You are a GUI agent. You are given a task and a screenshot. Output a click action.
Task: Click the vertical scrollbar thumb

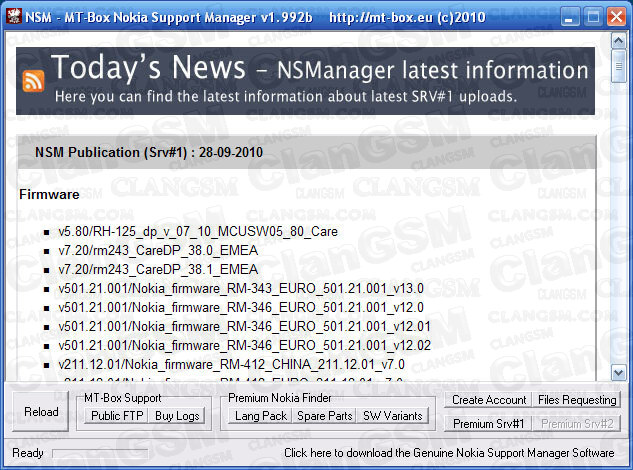point(618,66)
